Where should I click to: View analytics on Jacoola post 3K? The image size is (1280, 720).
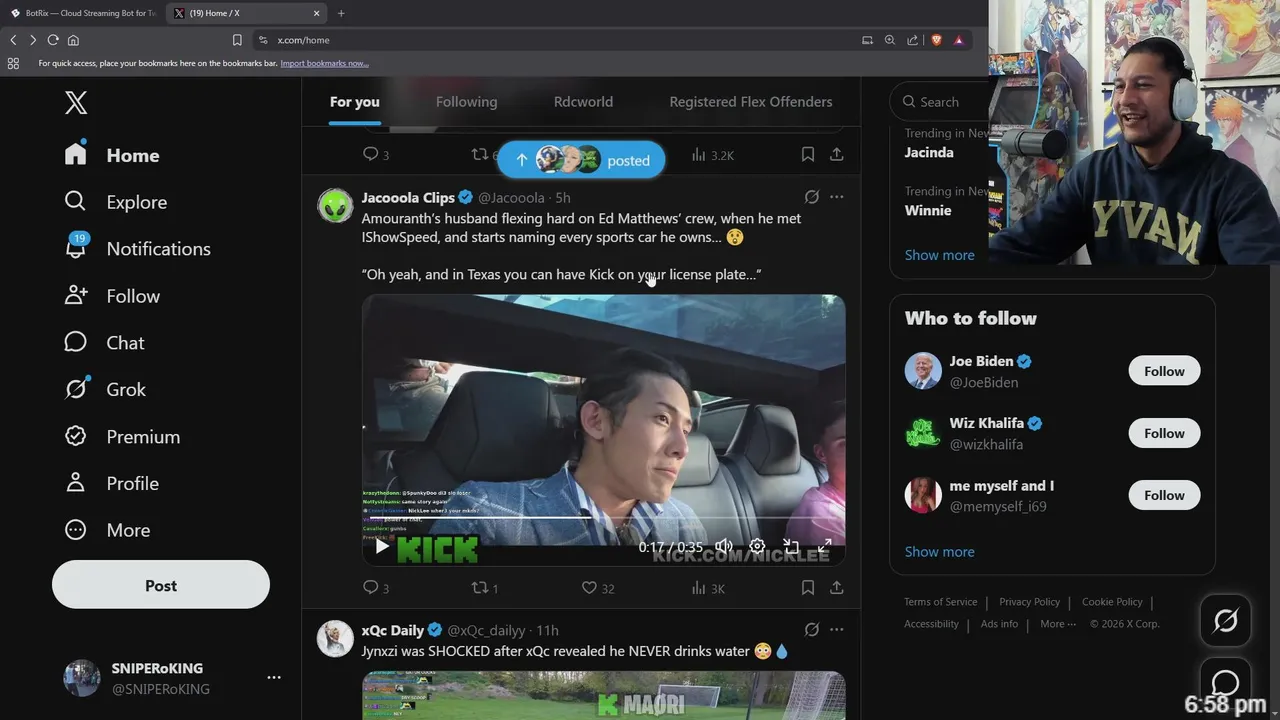click(708, 588)
